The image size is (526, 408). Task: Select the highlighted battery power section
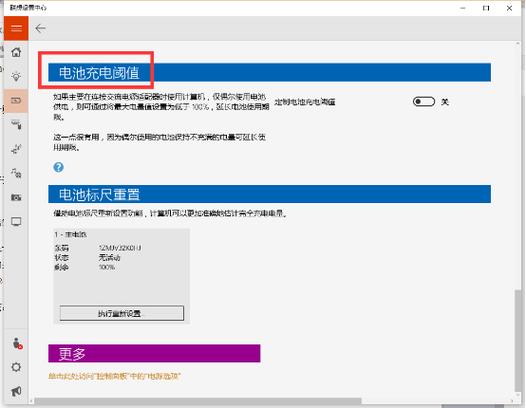[16, 100]
